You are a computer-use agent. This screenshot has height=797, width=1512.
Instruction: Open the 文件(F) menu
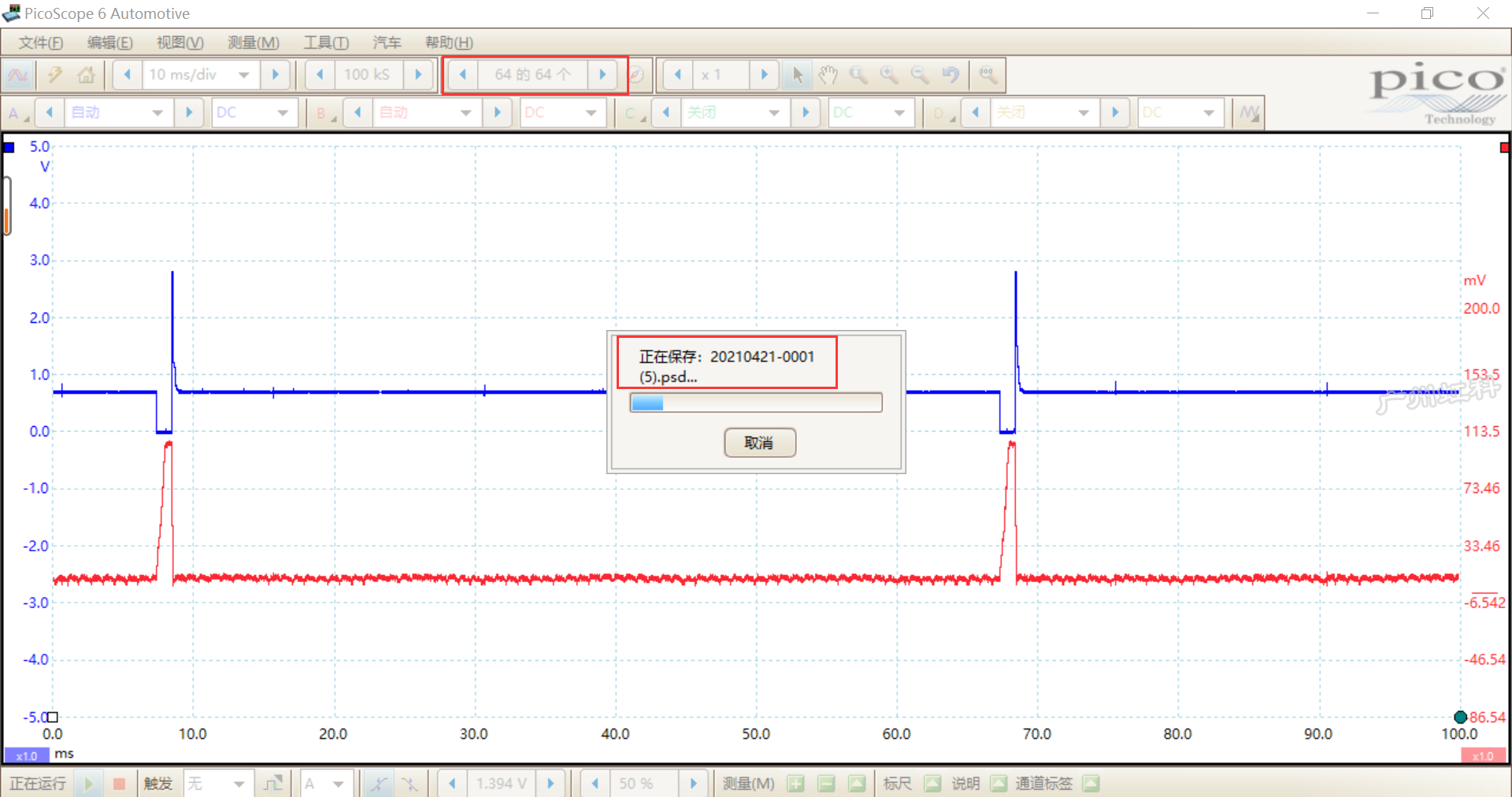[x=41, y=43]
